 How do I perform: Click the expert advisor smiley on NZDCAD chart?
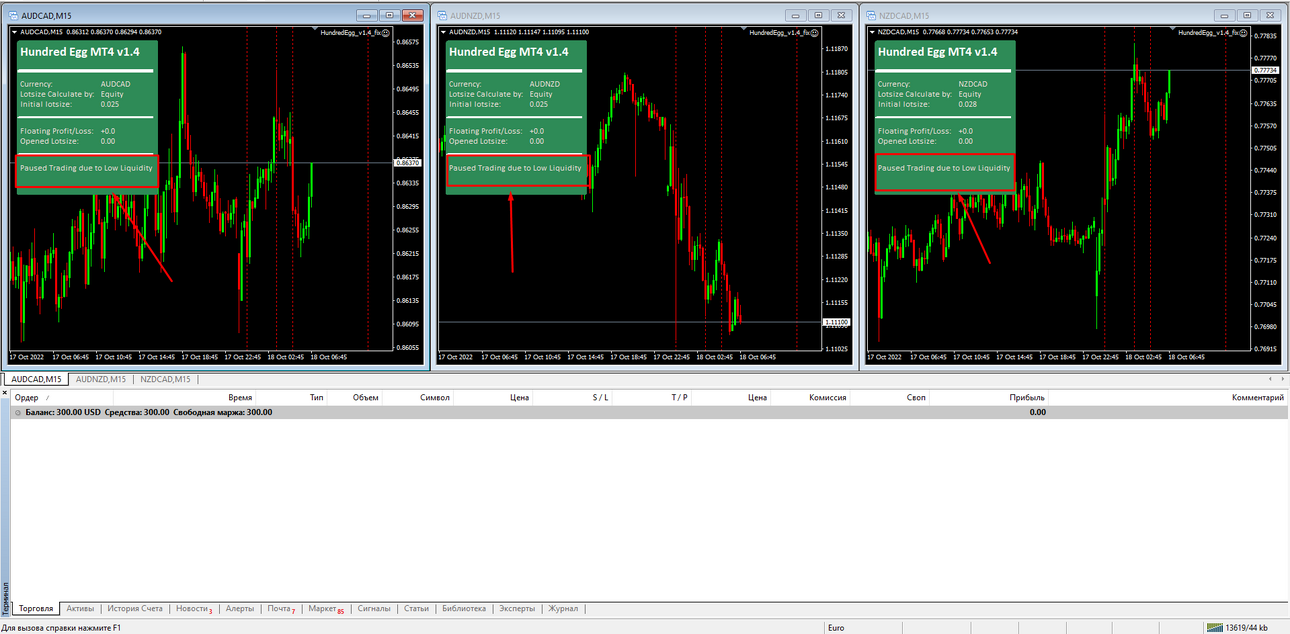(x=1244, y=32)
